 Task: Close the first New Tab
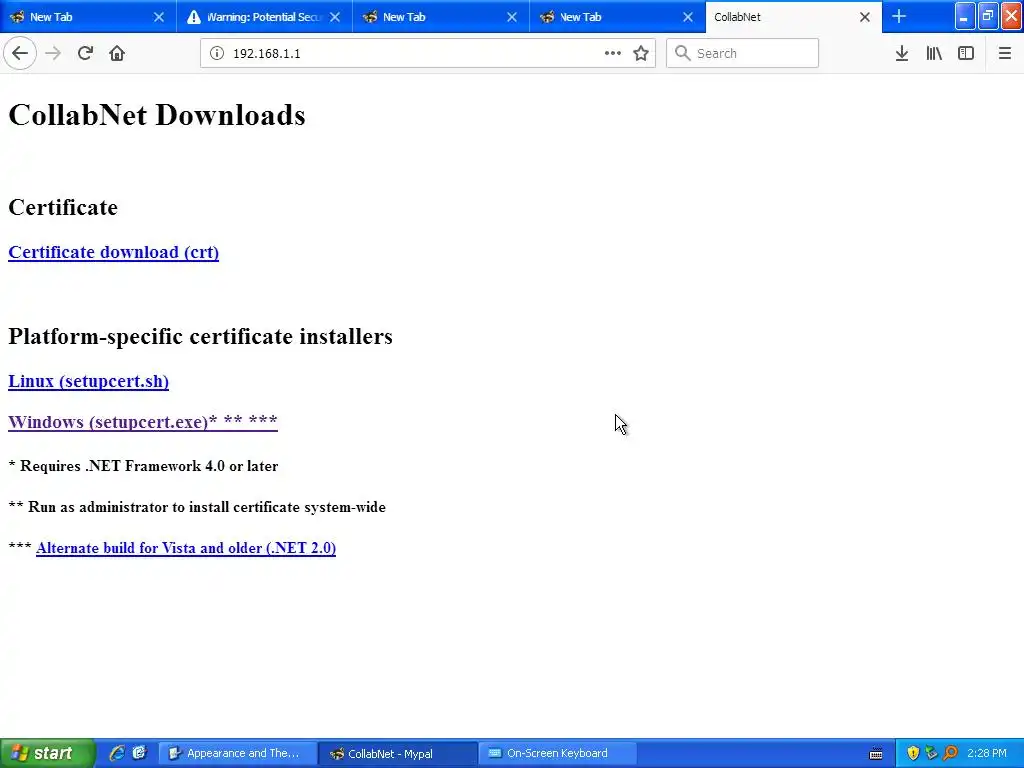[x=159, y=17]
